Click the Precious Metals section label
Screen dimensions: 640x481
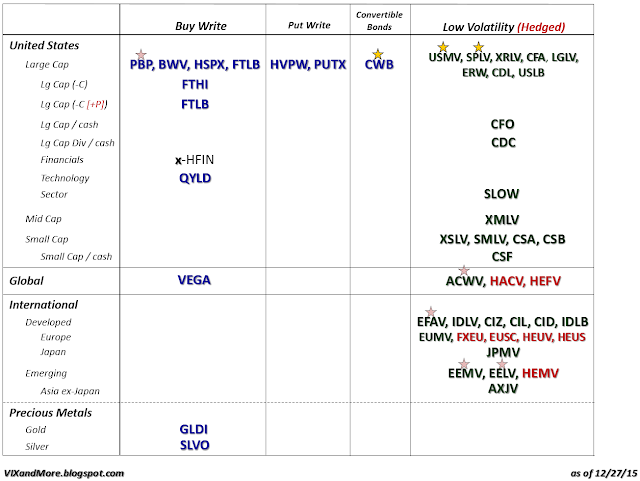click(51, 413)
